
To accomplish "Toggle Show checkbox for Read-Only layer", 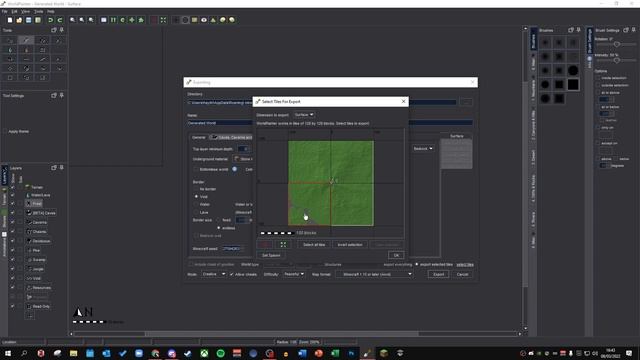I will 13,306.
